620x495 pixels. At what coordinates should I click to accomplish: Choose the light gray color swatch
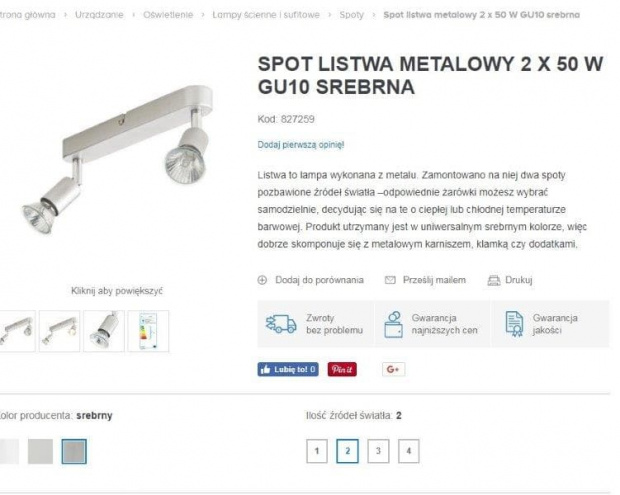click(40, 452)
